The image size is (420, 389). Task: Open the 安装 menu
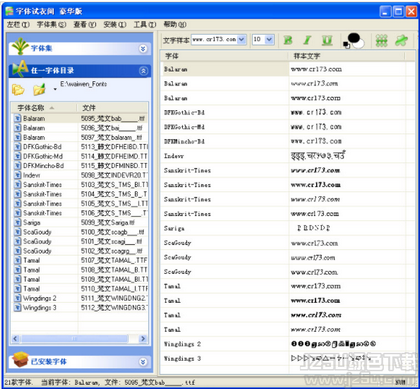[x=115, y=24]
